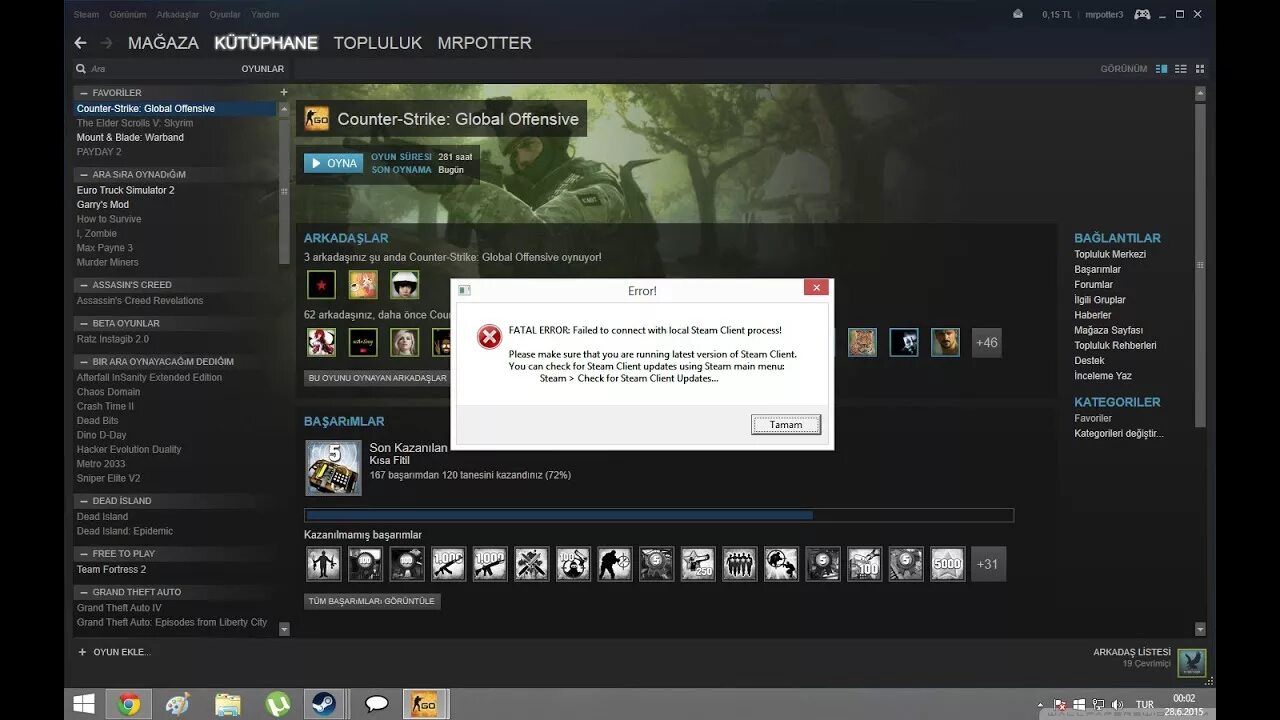Click the back arrow navigation icon

(81, 43)
